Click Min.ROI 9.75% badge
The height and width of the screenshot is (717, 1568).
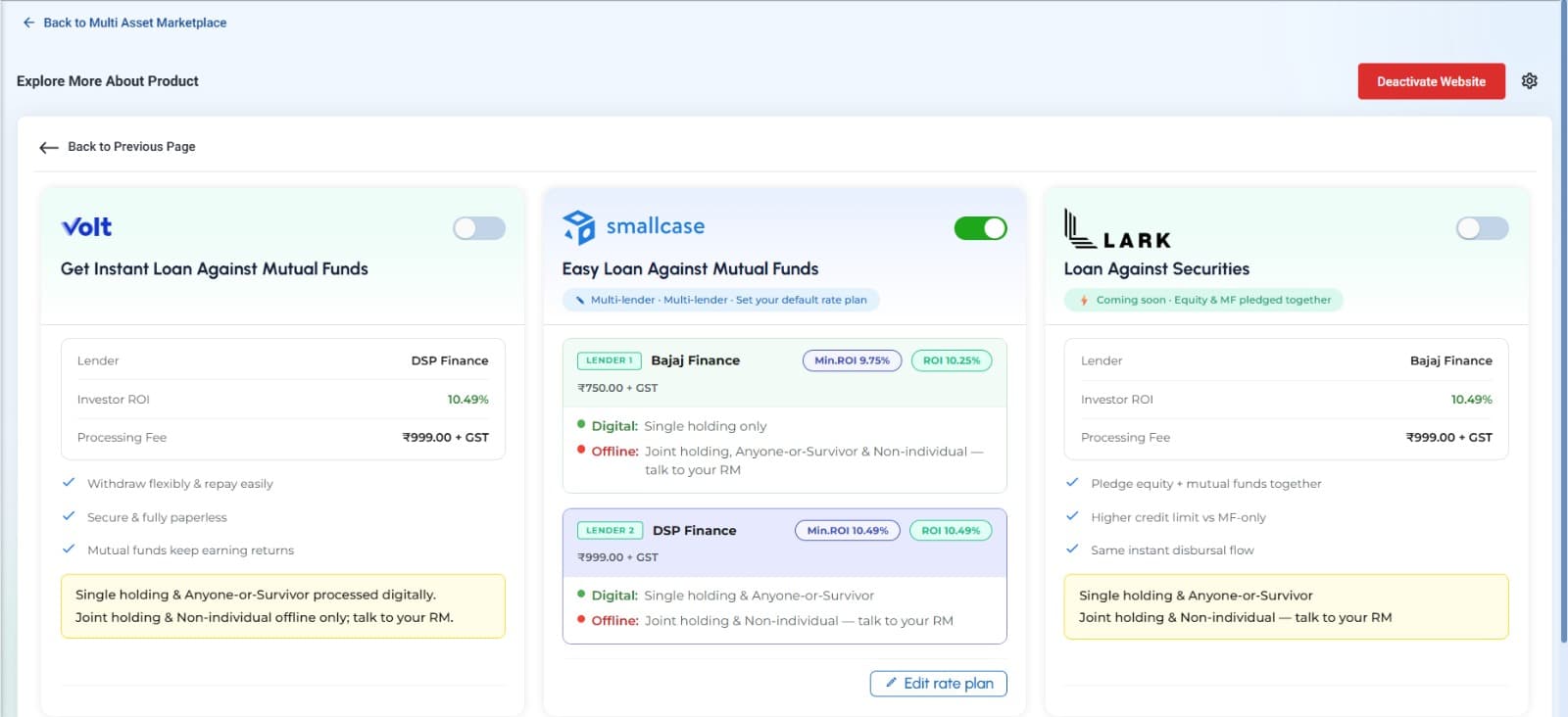pyautogui.click(x=852, y=360)
